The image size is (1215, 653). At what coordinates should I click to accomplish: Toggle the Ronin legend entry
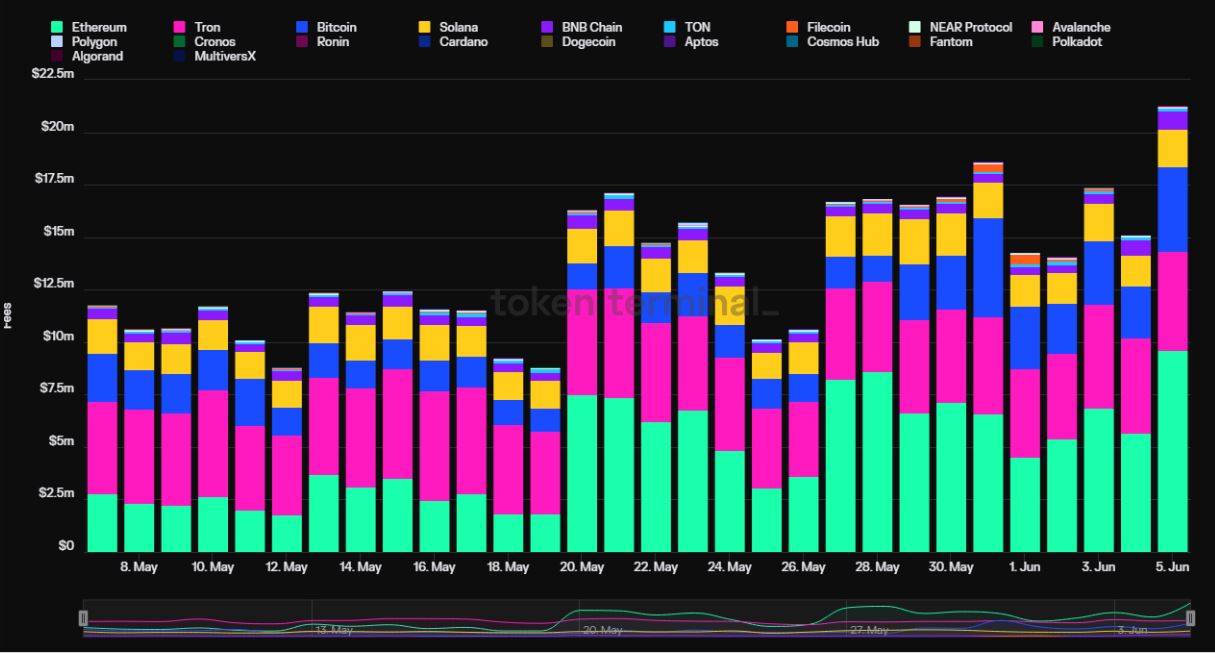pos(323,42)
